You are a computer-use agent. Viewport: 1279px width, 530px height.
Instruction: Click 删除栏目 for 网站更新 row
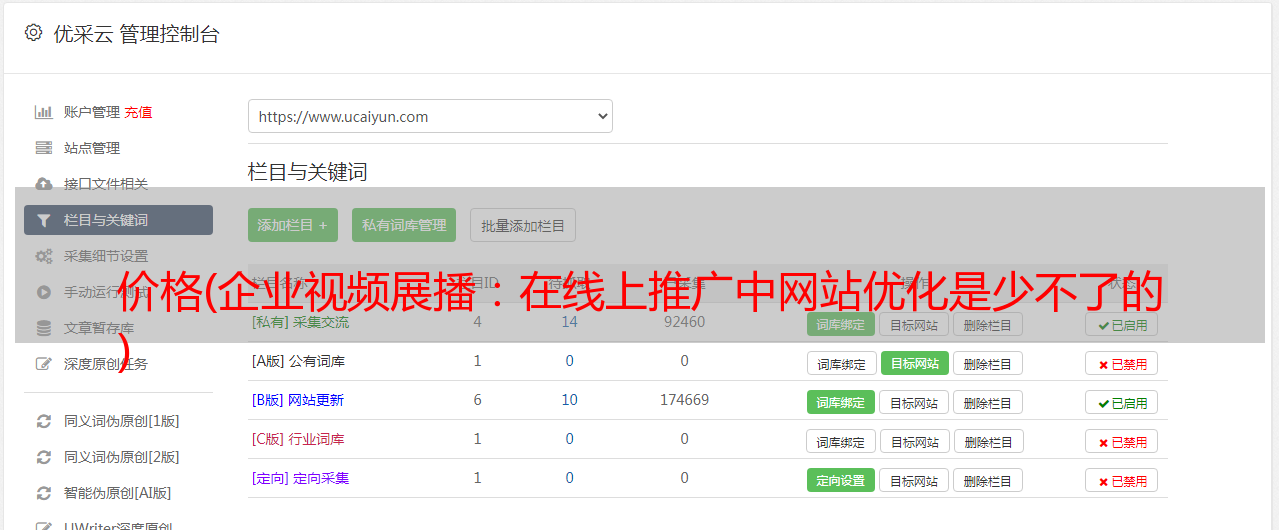tap(988, 402)
